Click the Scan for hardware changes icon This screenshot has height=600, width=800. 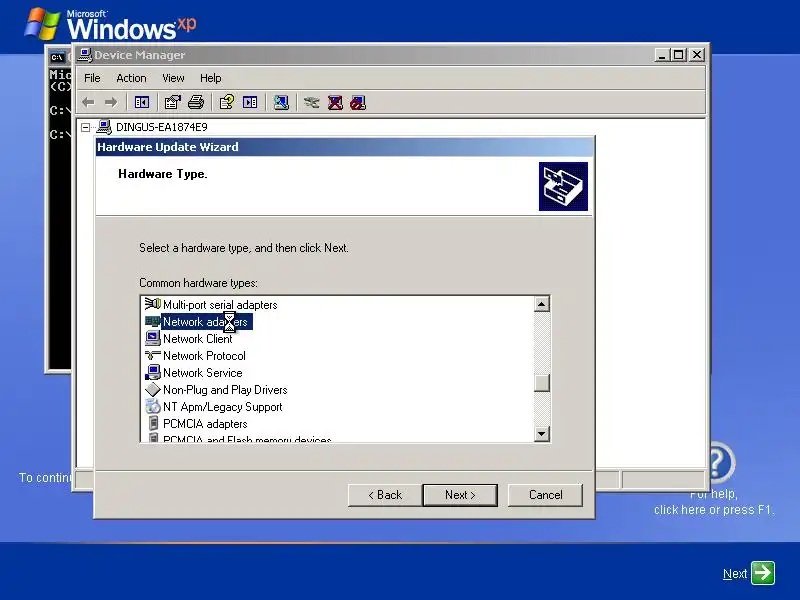click(281, 103)
